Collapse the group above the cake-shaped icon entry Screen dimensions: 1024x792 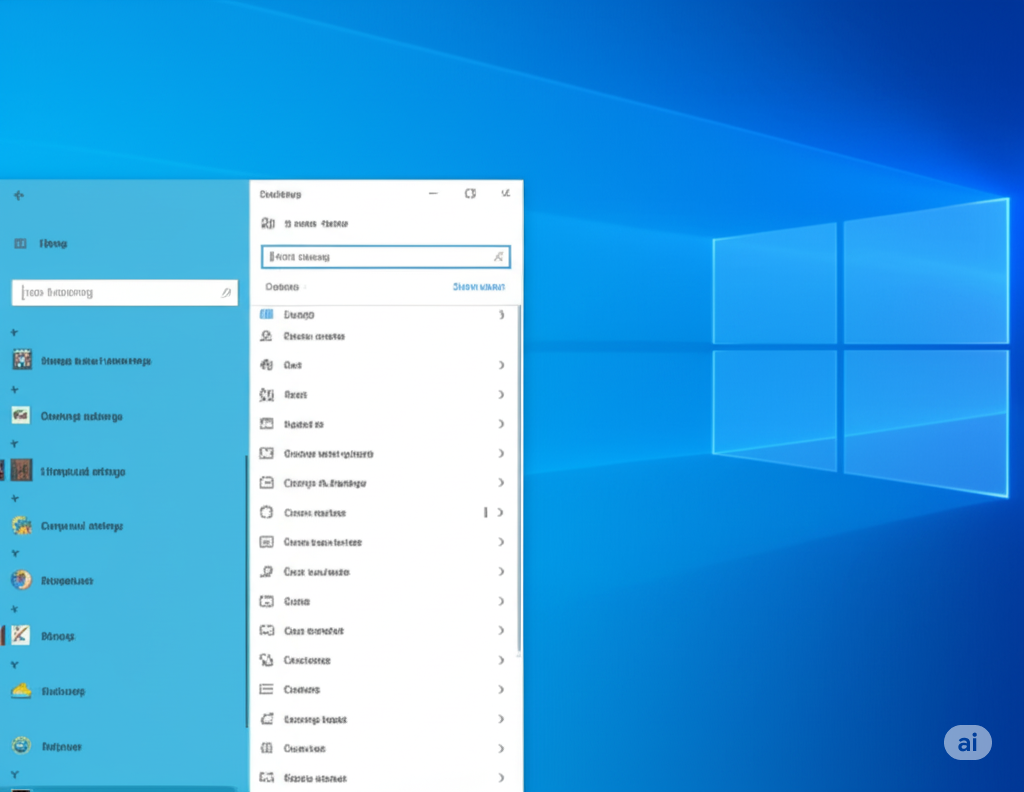14,665
